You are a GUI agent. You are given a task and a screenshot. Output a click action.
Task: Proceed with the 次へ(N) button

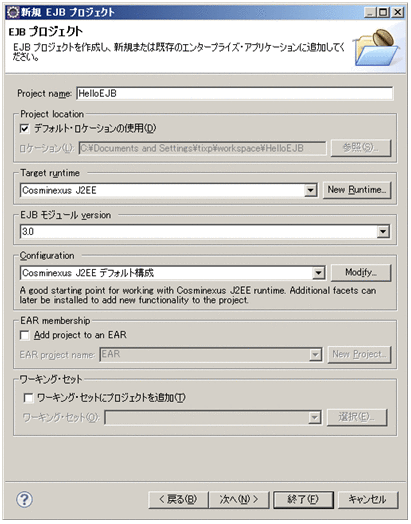[239, 500]
